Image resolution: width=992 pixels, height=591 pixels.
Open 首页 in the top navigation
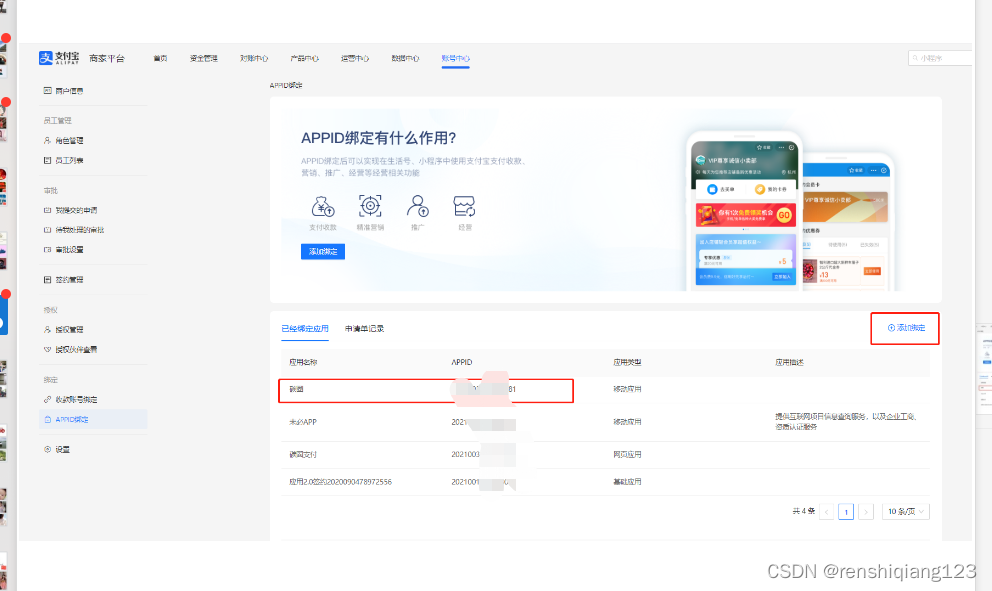[x=160, y=58]
